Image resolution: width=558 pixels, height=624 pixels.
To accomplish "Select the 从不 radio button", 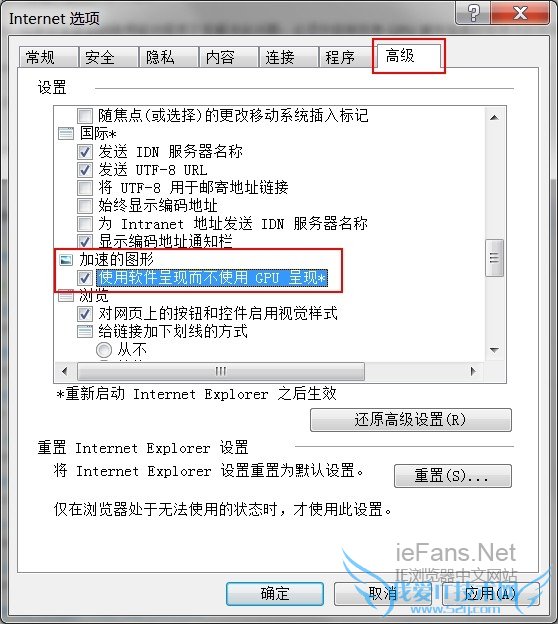I will click(x=104, y=350).
